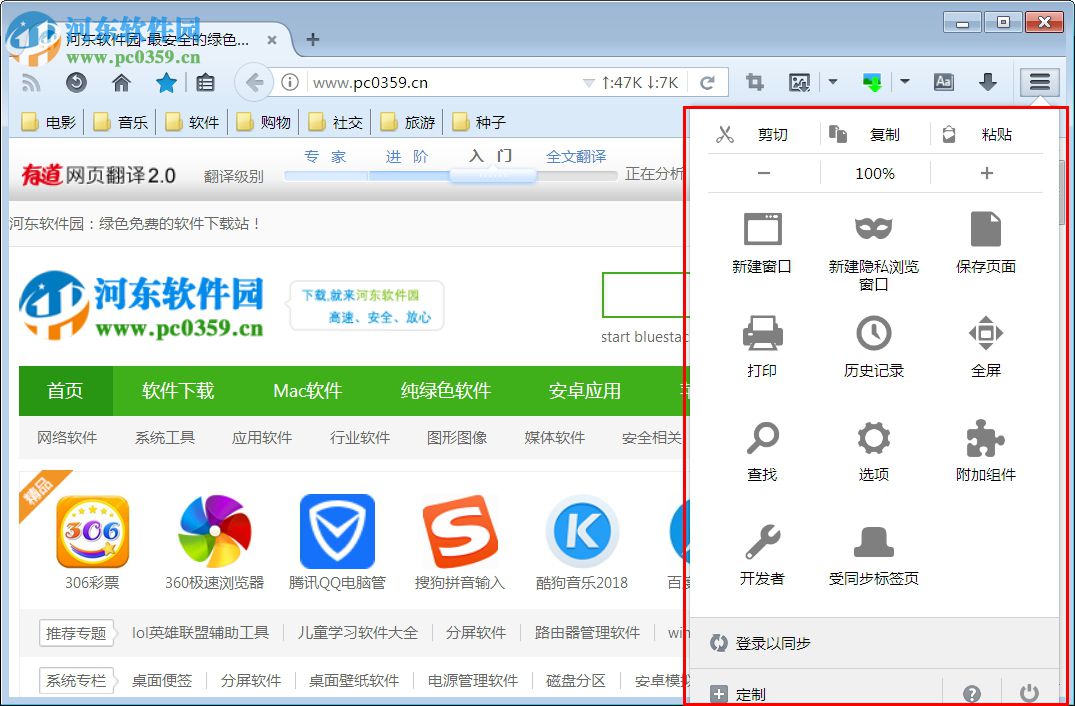
Task: Expand the translation extension dropdown arrow
Action: point(904,82)
